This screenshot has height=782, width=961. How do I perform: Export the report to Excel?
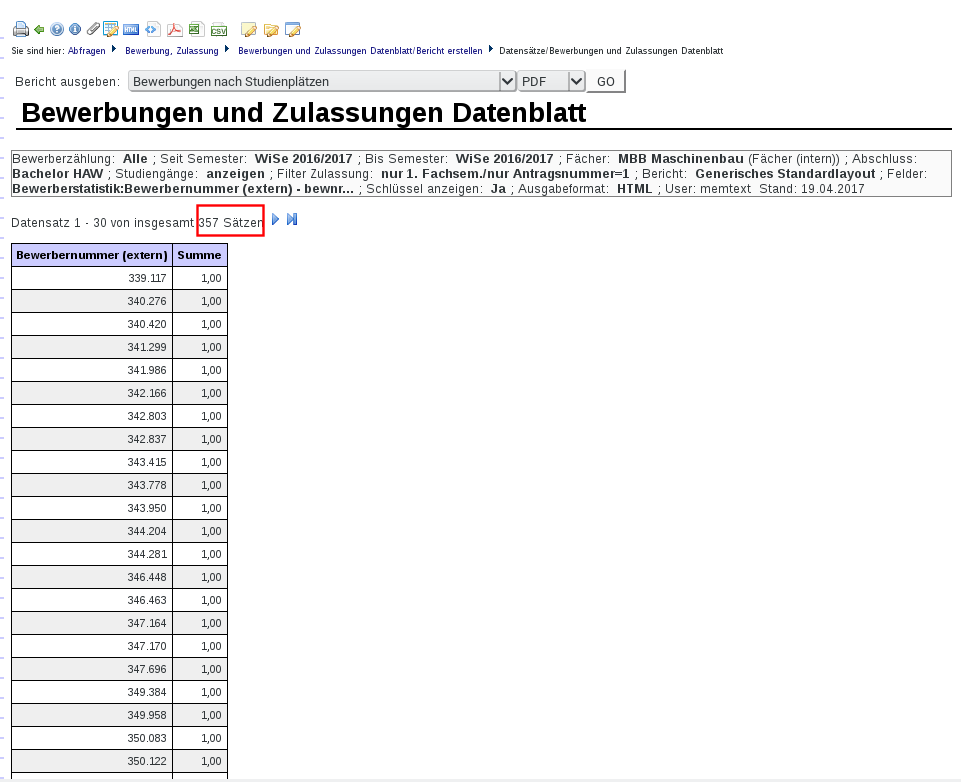coord(196,29)
